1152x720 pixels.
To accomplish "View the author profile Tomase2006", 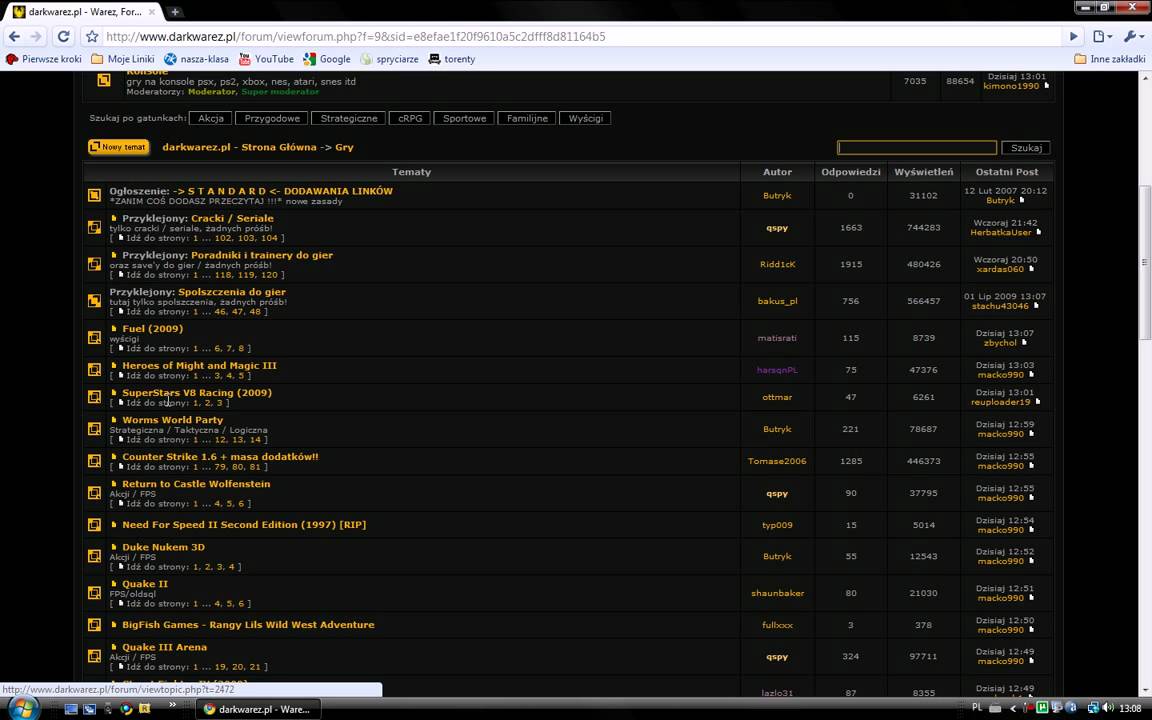I will 777,461.
